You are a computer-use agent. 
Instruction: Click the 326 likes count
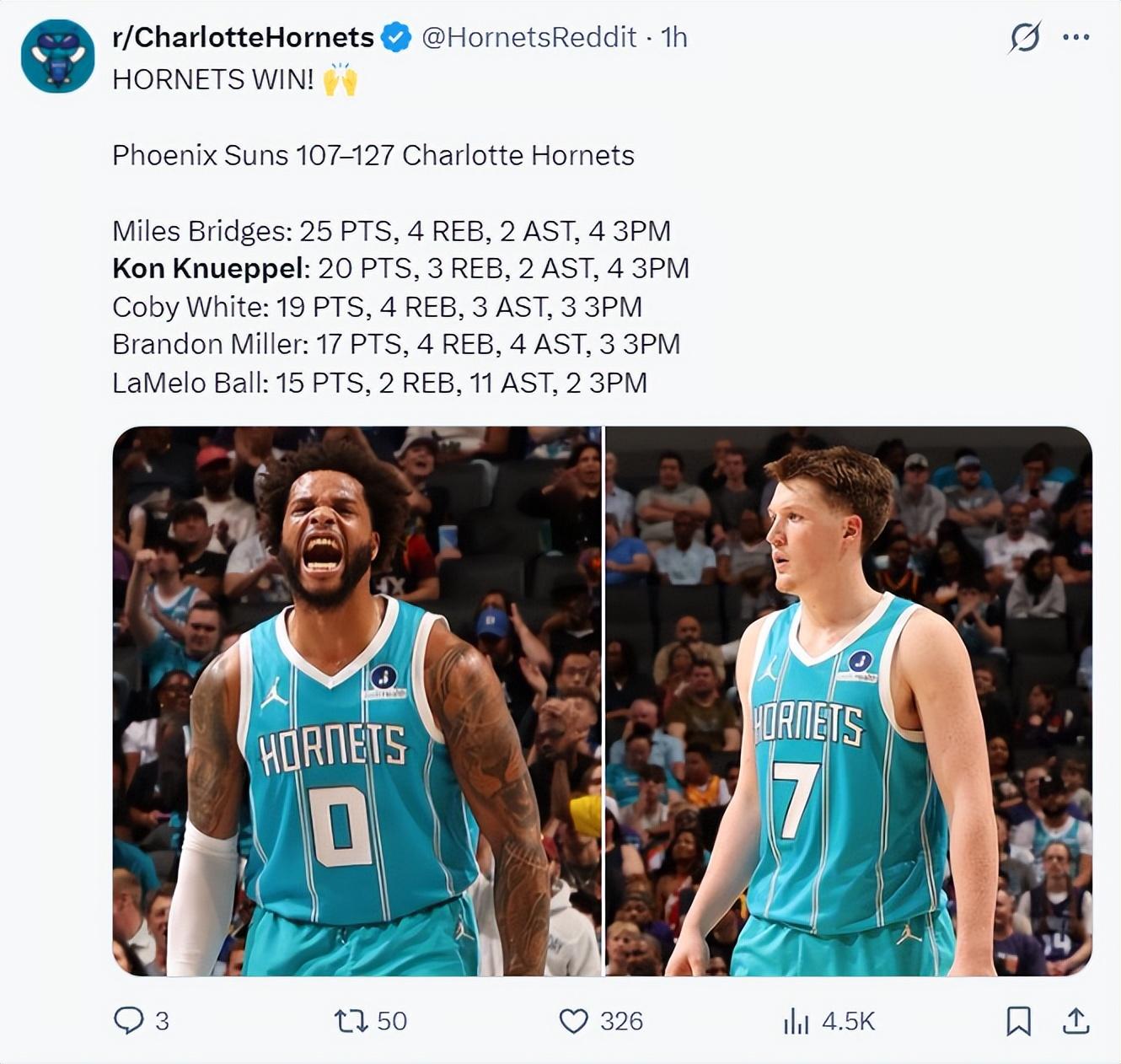click(621, 1021)
